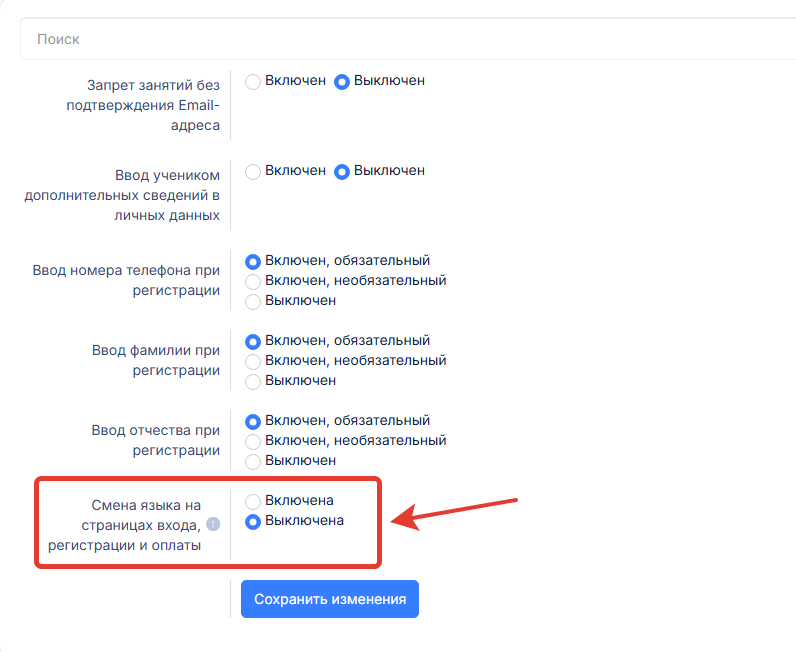Set phone number input to Включен, необязательный

[253, 281]
